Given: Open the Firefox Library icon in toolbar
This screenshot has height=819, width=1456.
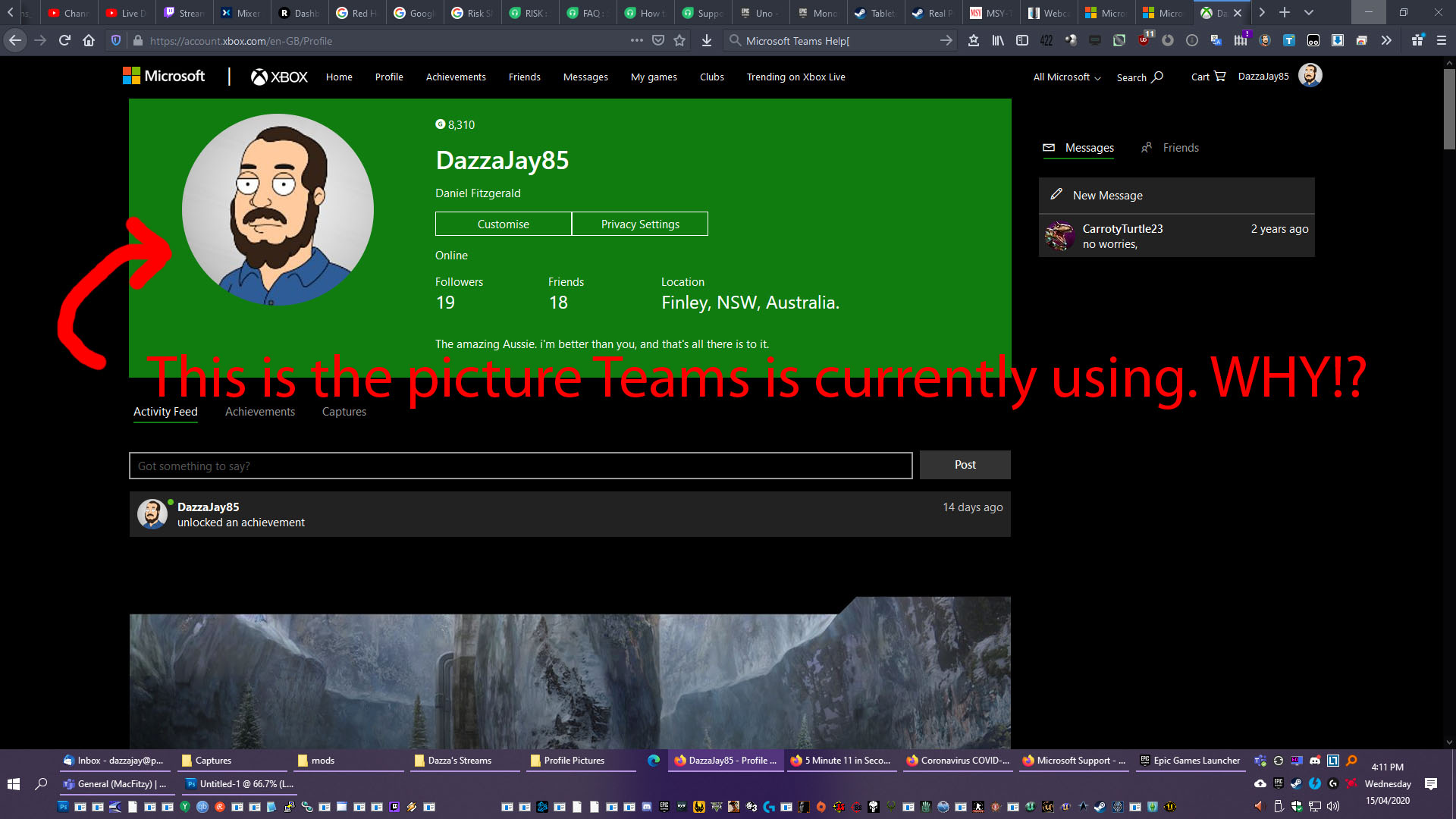Looking at the screenshot, I should [x=997, y=41].
